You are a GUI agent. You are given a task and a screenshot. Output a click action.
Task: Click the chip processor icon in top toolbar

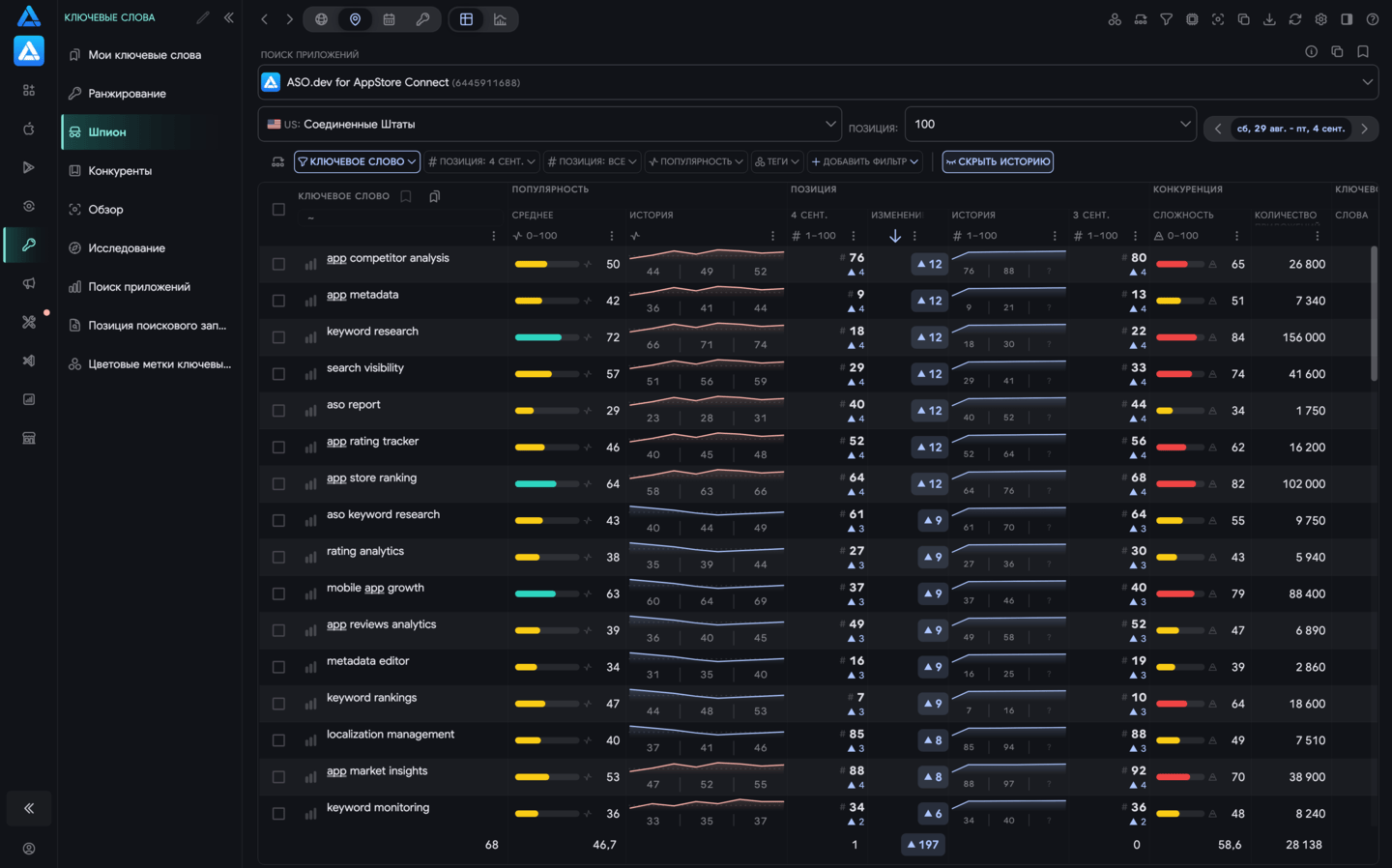pos(1192,19)
